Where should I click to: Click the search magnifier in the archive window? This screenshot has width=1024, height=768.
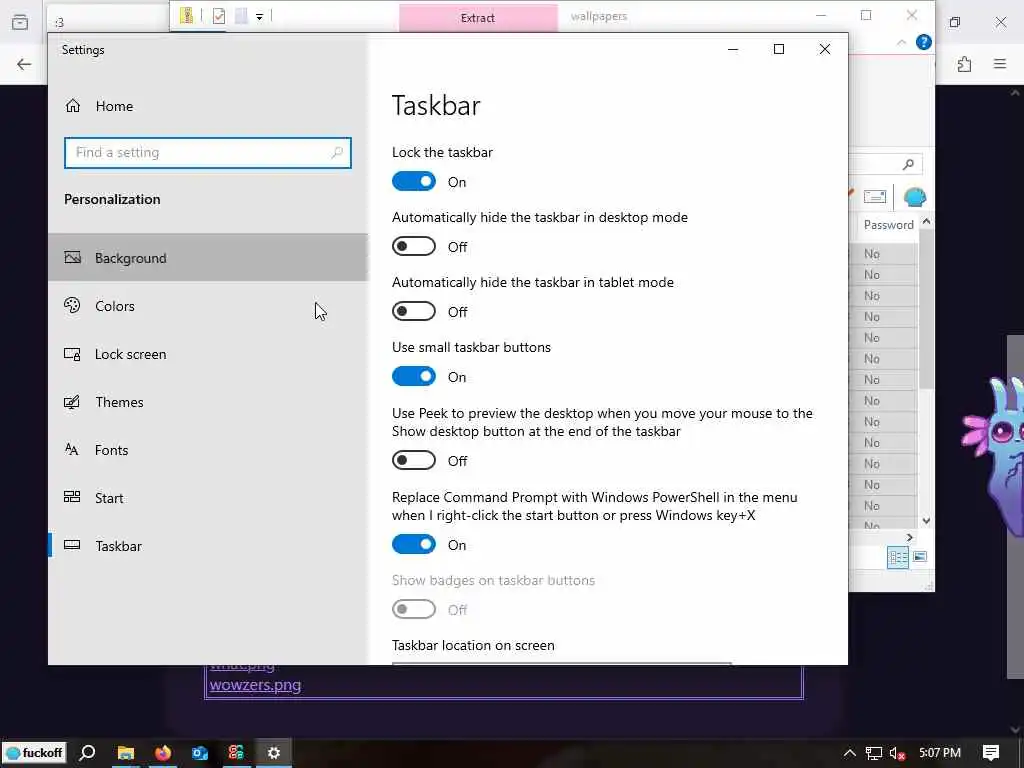908,165
